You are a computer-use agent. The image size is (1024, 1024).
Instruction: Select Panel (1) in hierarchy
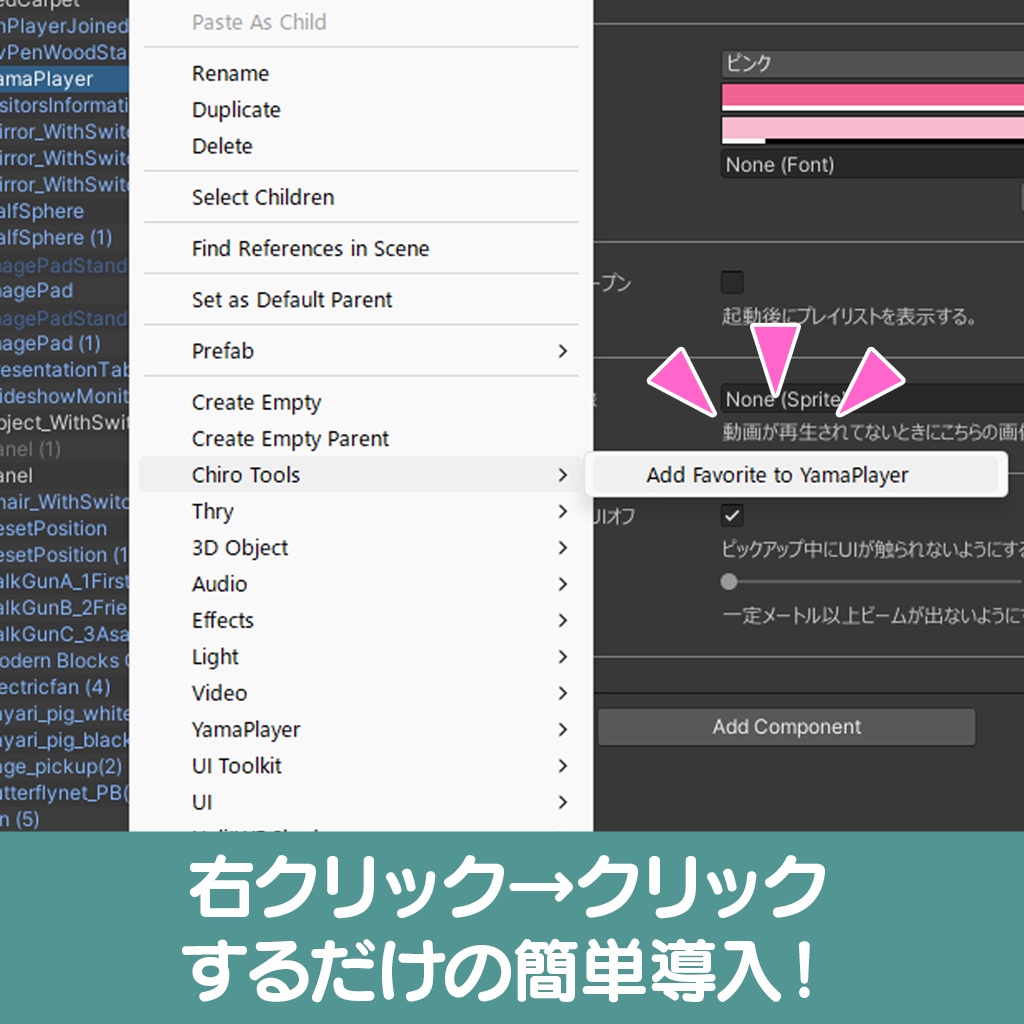pos(64,449)
